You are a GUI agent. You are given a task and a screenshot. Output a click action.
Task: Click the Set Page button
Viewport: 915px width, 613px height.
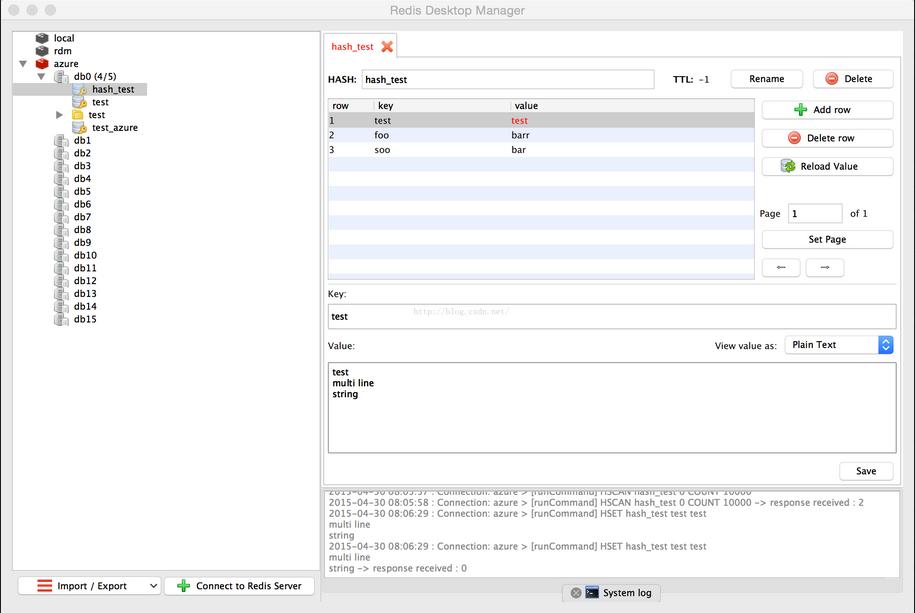click(x=827, y=239)
